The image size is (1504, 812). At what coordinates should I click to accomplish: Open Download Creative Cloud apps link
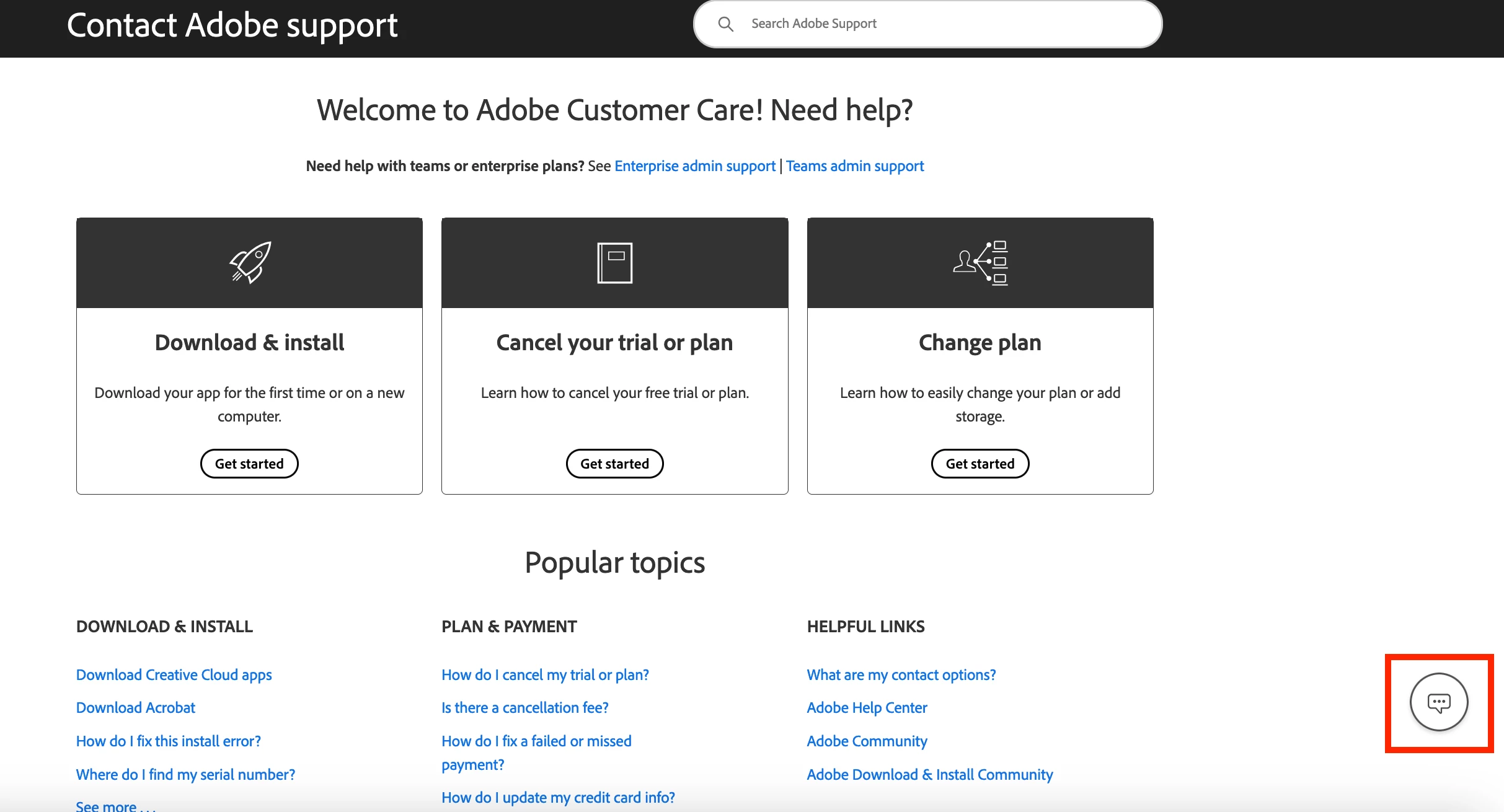click(174, 674)
